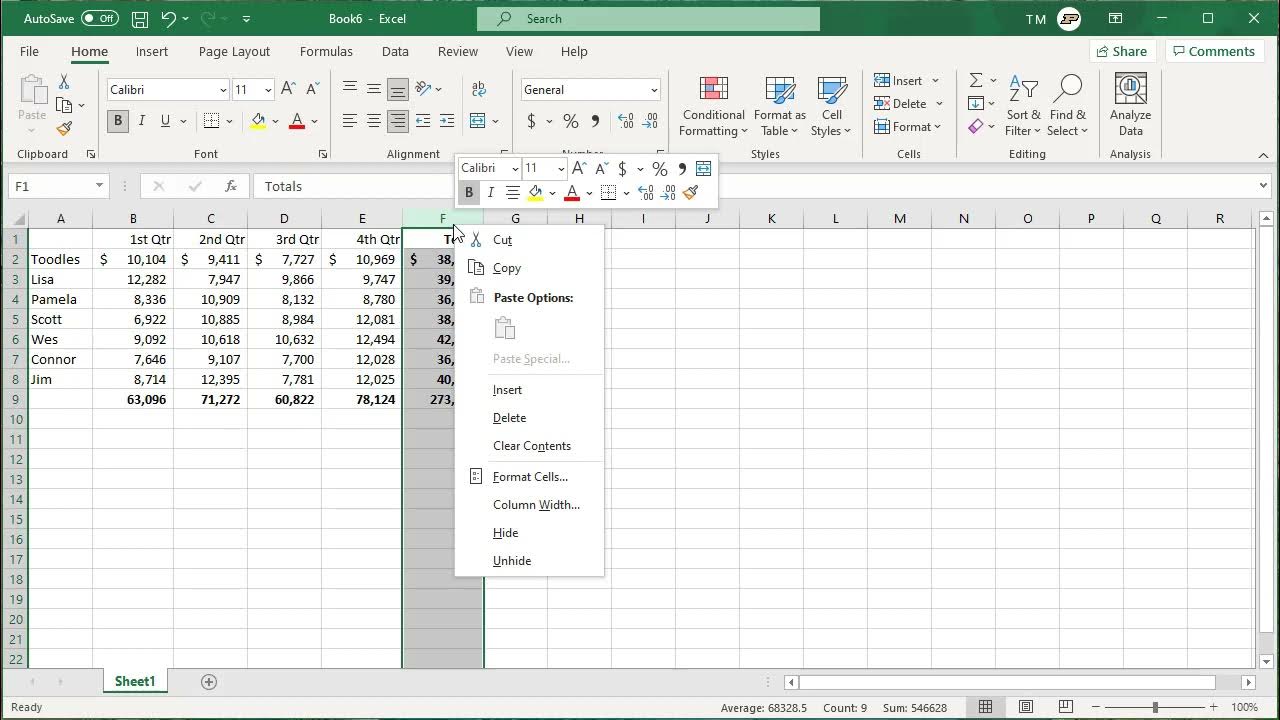The height and width of the screenshot is (720, 1280).
Task: Click Percent Style in mini toolbar
Action: 659,168
